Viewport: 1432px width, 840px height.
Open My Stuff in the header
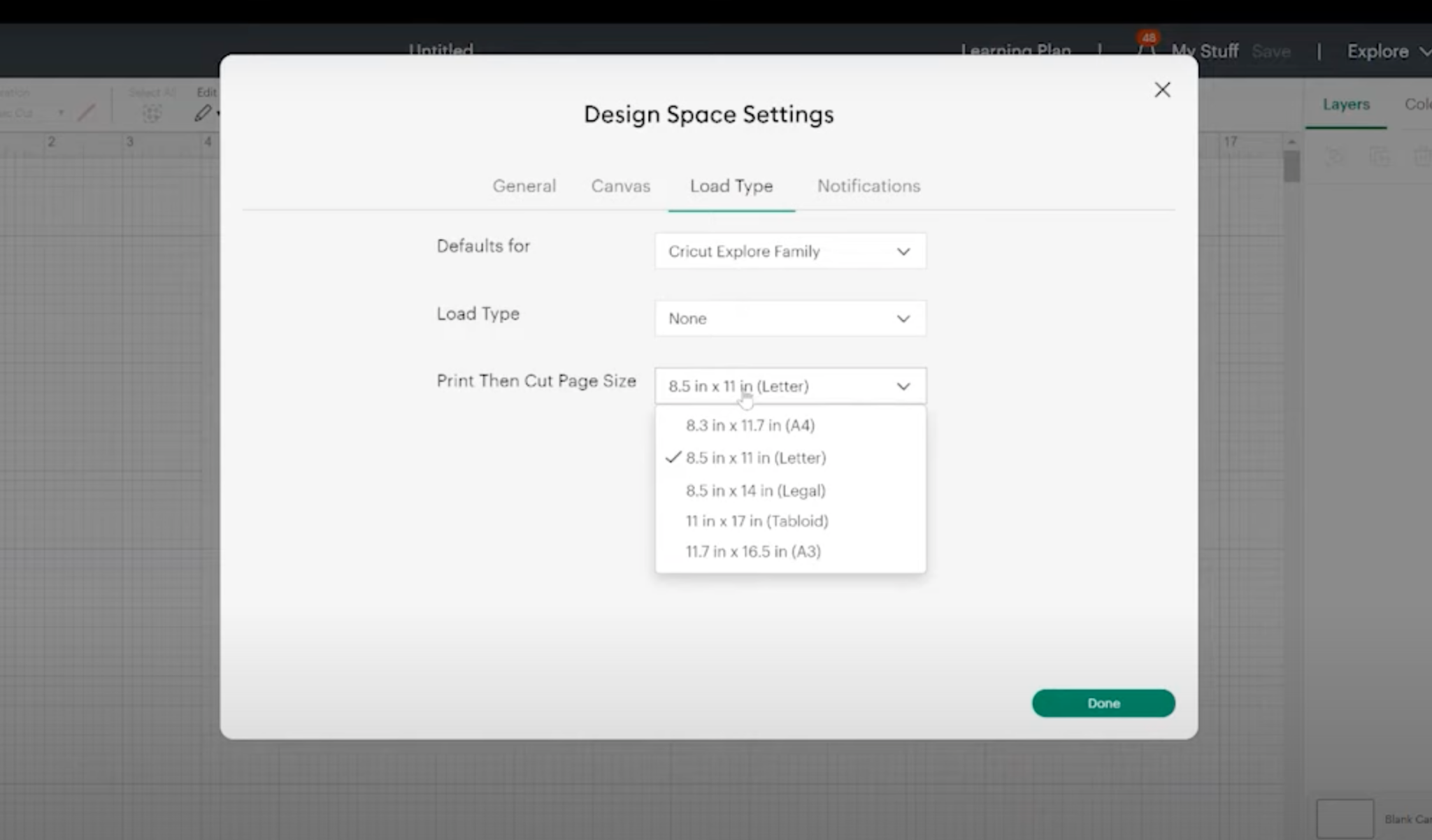1205,51
